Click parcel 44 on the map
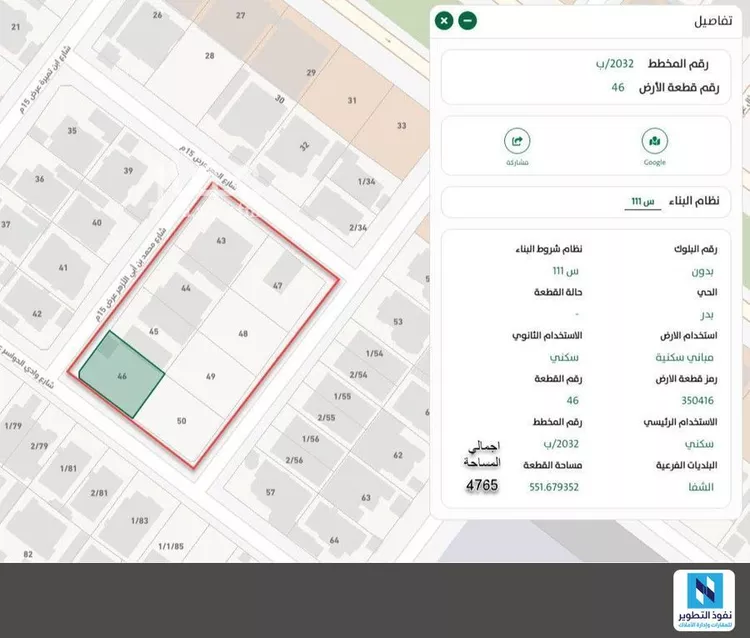Screen dimensions: 750x638 tap(186, 288)
